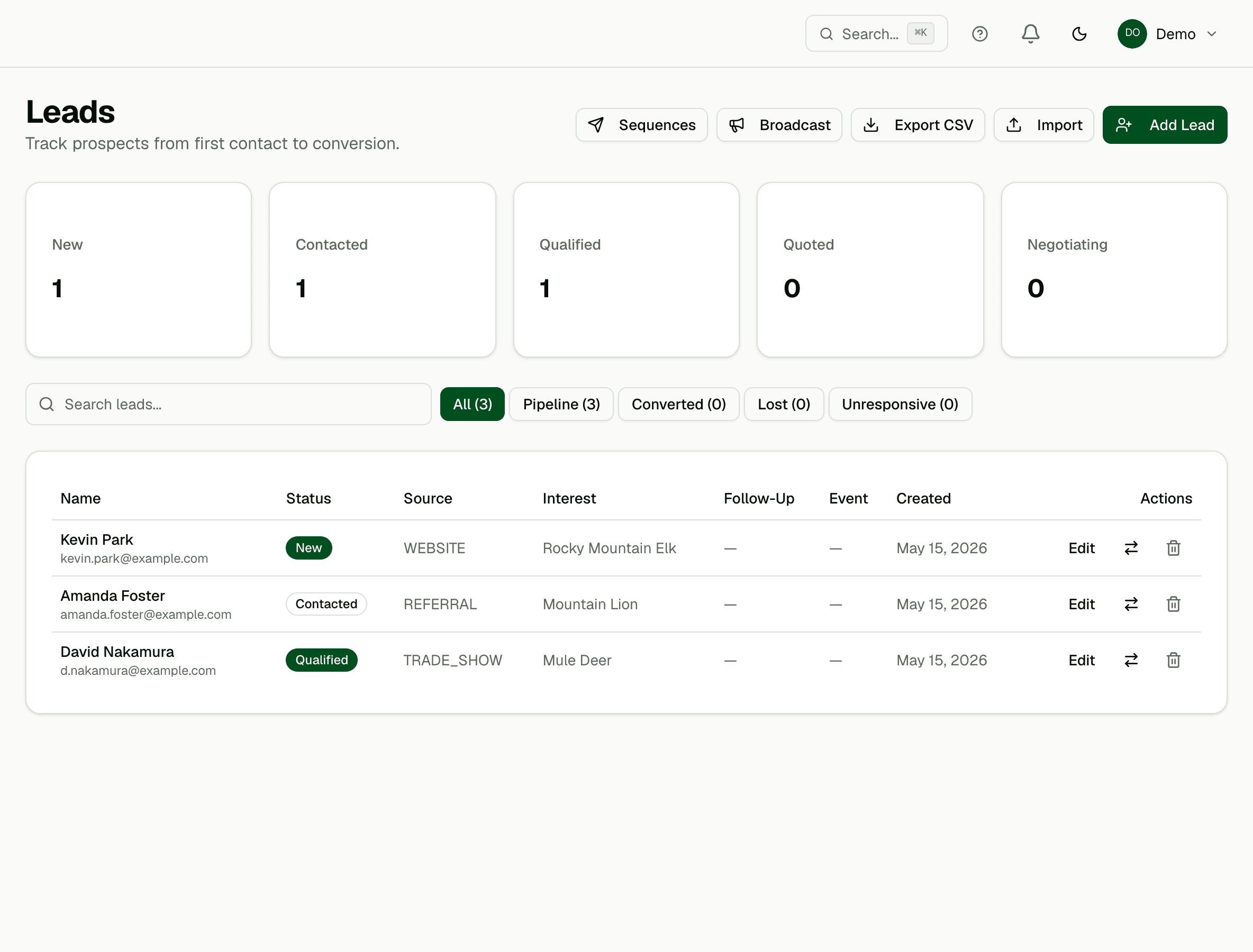The image size is (1253, 952).
Task: Click the TRADE_SHOW source cell
Action: (x=452, y=660)
